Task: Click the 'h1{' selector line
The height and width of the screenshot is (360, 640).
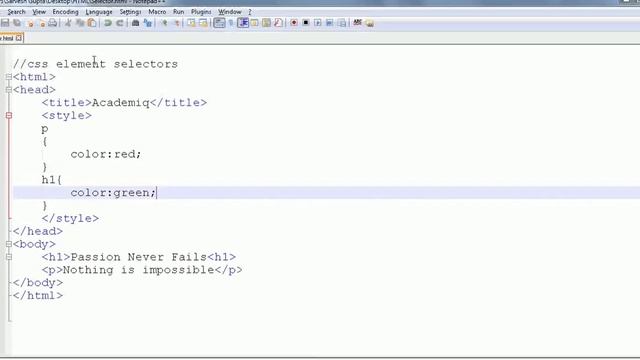Action: 52,180
